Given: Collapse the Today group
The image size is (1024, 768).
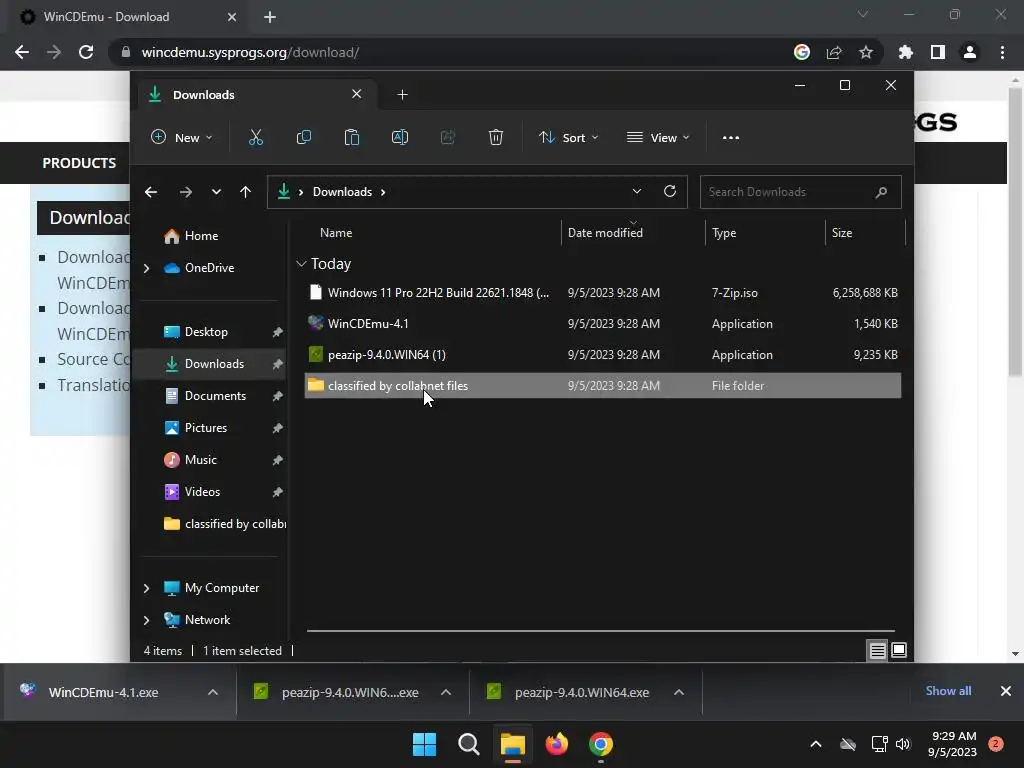Looking at the screenshot, I should click(x=301, y=264).
